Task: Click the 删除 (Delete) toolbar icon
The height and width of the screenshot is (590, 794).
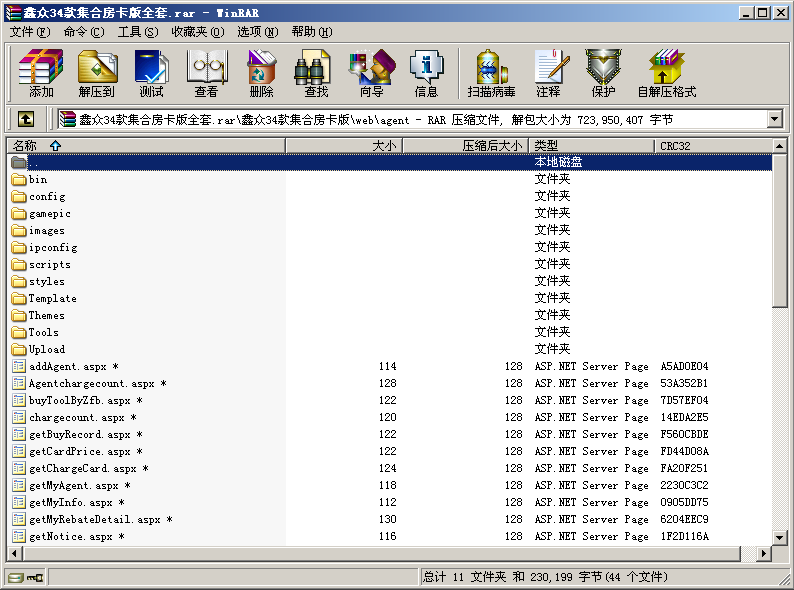Action: 261,74
